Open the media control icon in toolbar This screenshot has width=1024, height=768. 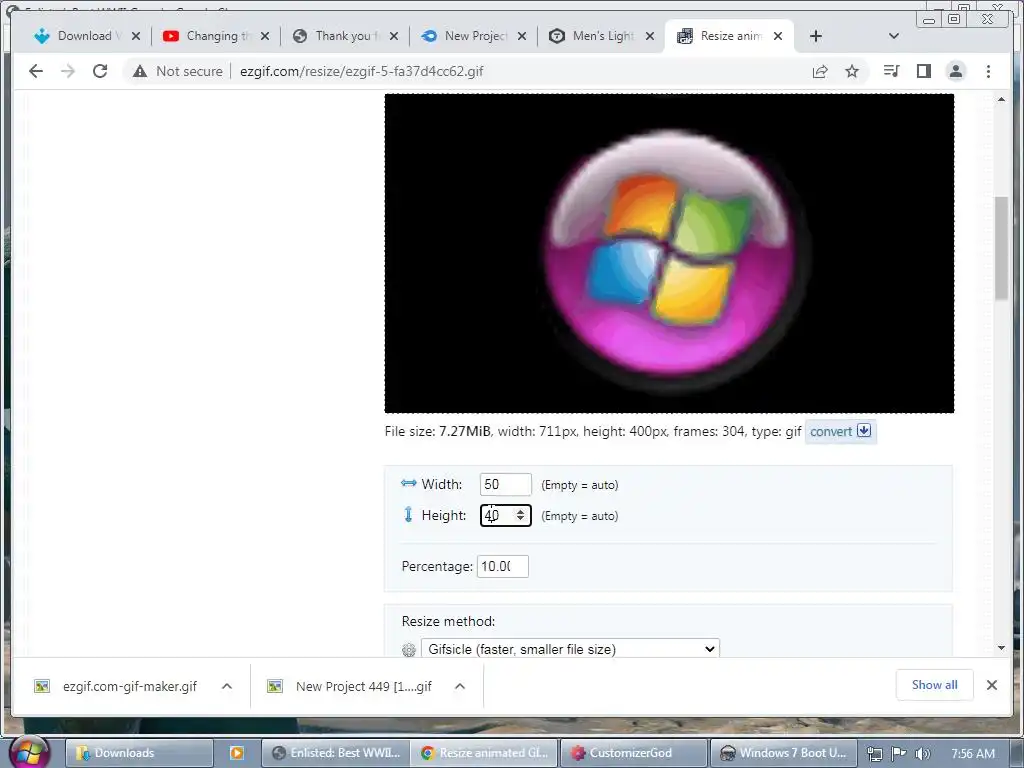[x=891, y=71]
